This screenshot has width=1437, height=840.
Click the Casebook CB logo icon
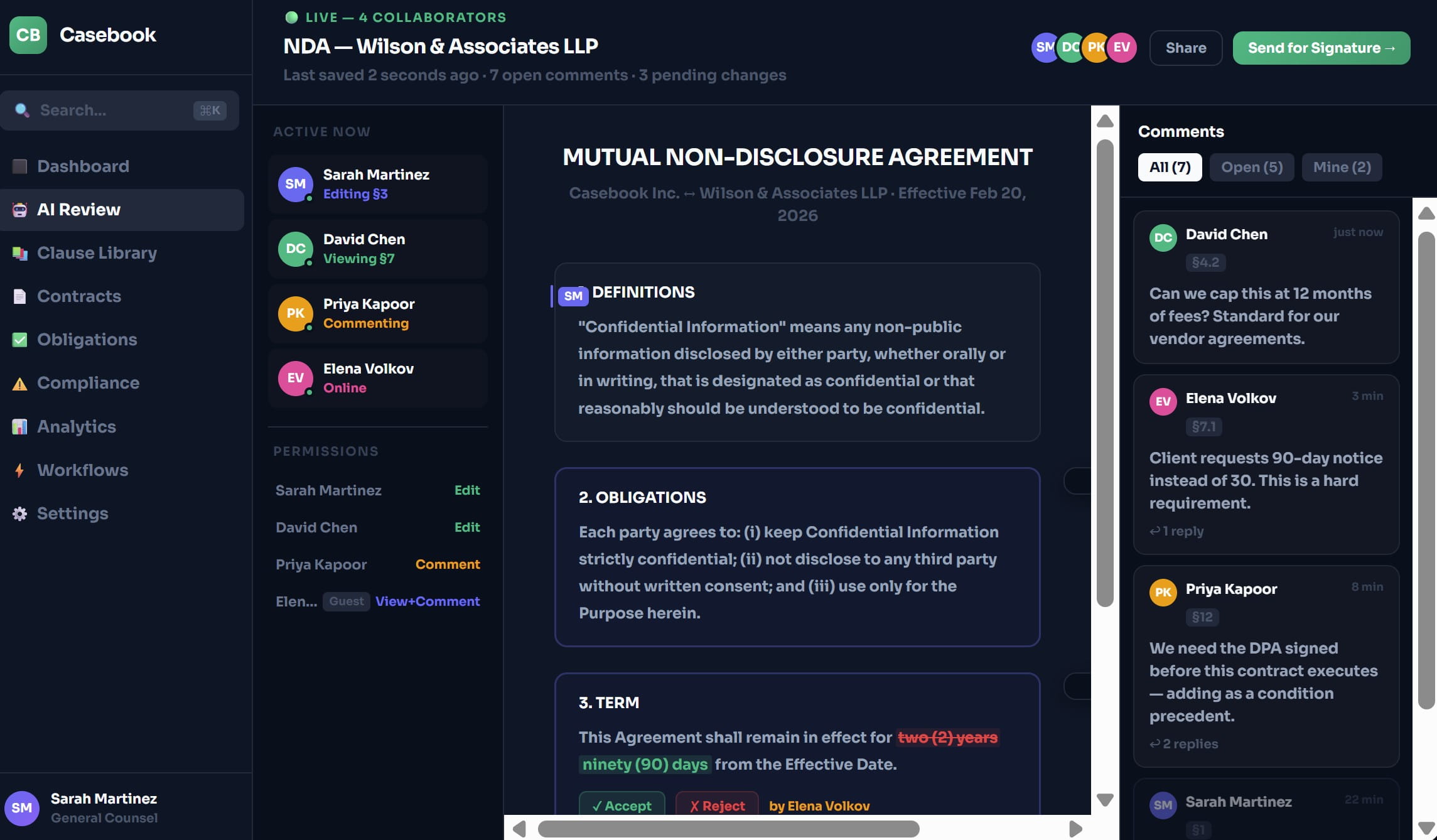click(28, 35)
